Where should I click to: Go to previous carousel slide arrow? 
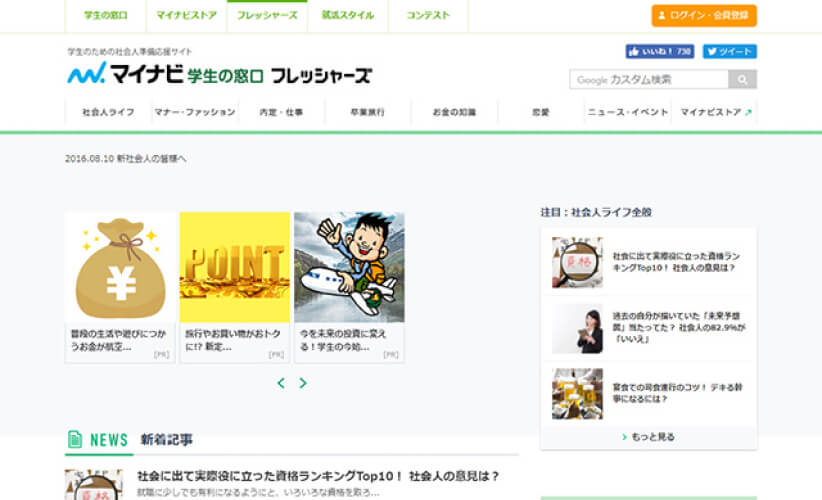[x=281, y=383]
